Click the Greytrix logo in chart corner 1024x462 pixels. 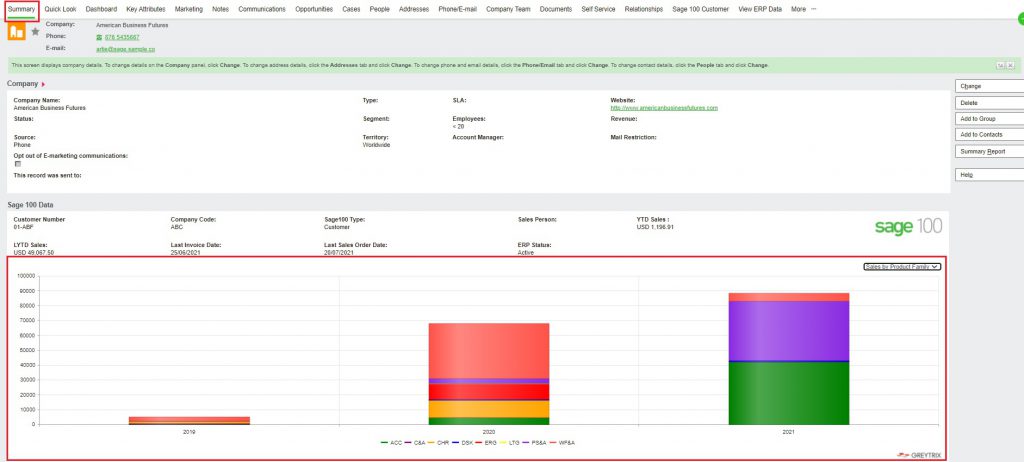[x=920, y=455]
